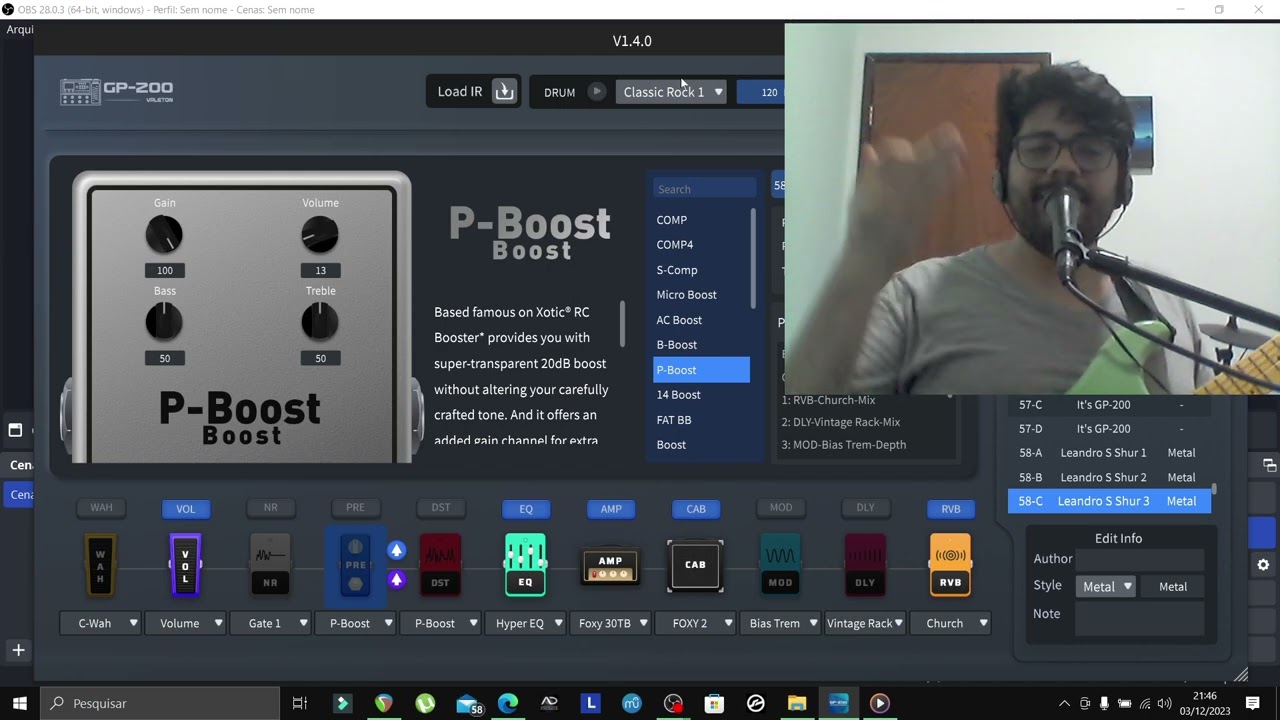Image resolution: width=1280 pixels, height=720 pixels.
Task: Select the VOL pedal in the effect chain
Action: [185, 565]
